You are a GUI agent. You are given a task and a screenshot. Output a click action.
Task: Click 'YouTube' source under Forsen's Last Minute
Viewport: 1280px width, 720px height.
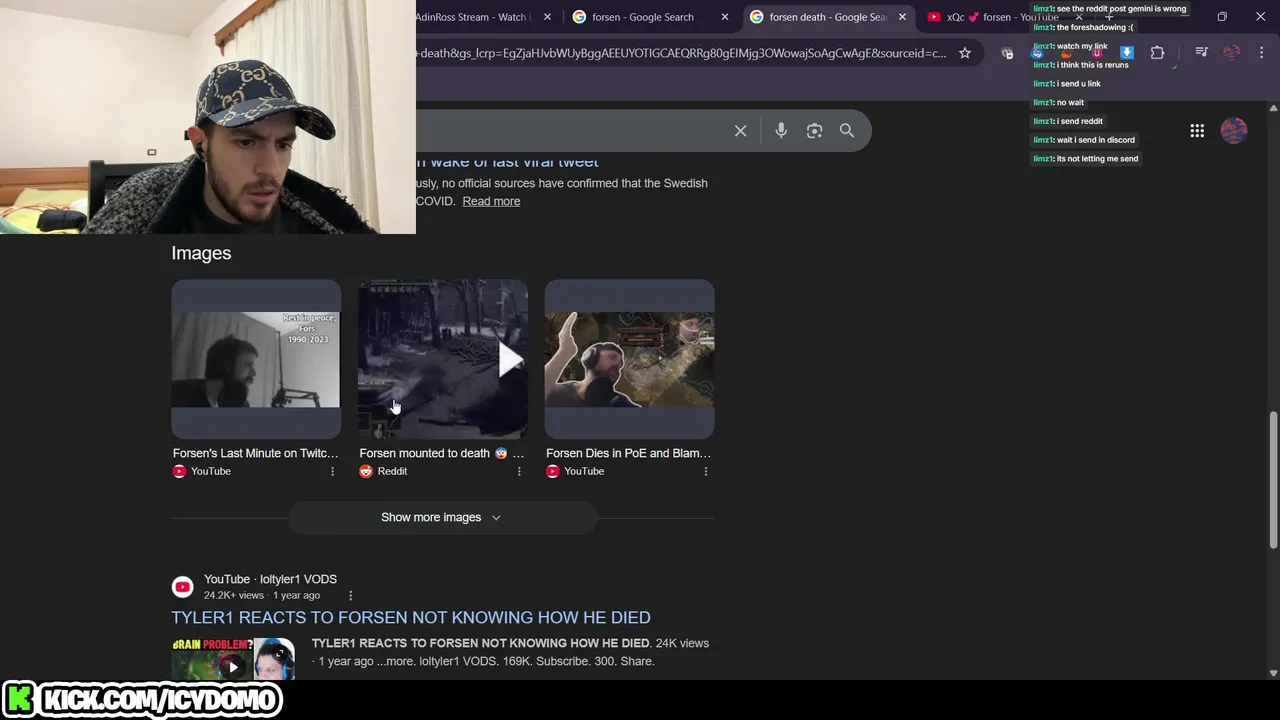210,471
